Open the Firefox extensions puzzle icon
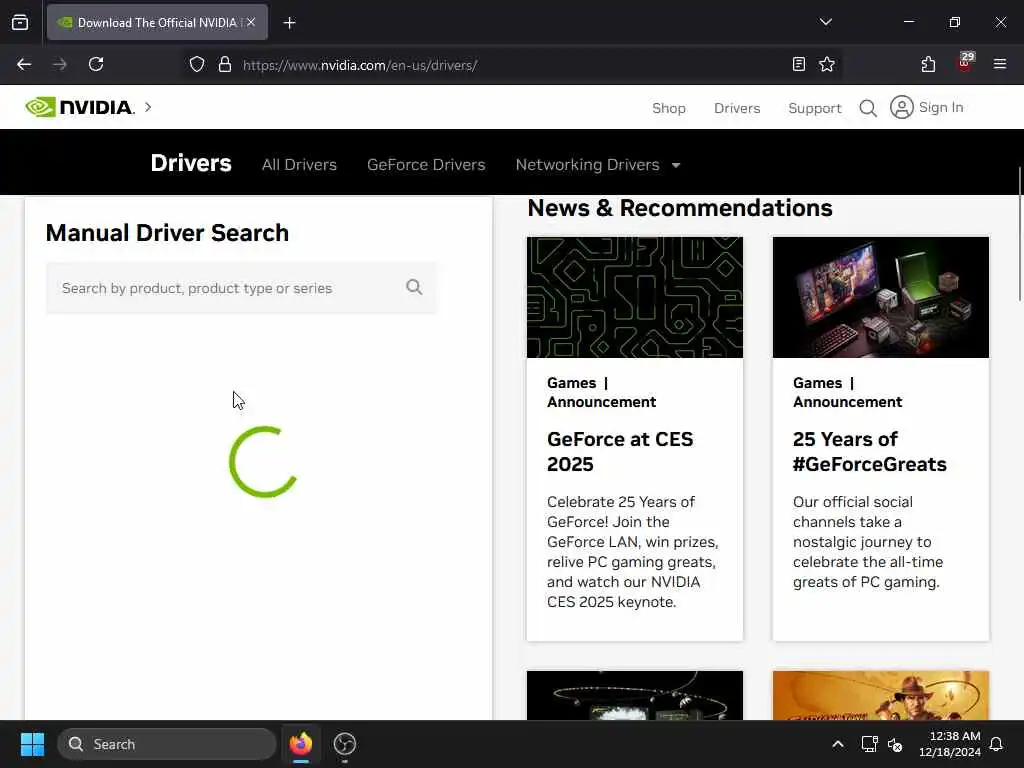The image size is (1024, 768). 928,64
